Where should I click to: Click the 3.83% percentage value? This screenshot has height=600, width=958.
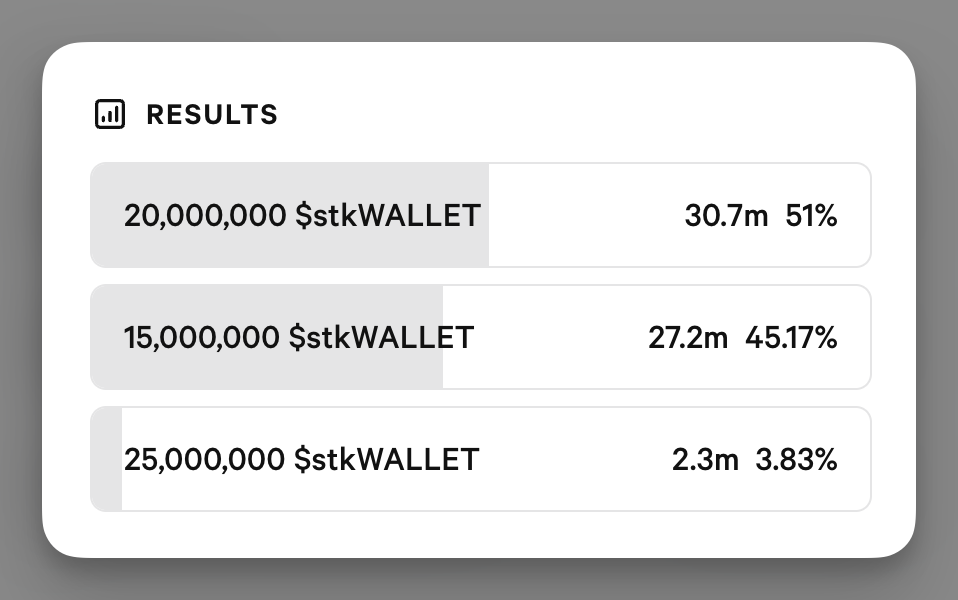click(x=796, y=459)
